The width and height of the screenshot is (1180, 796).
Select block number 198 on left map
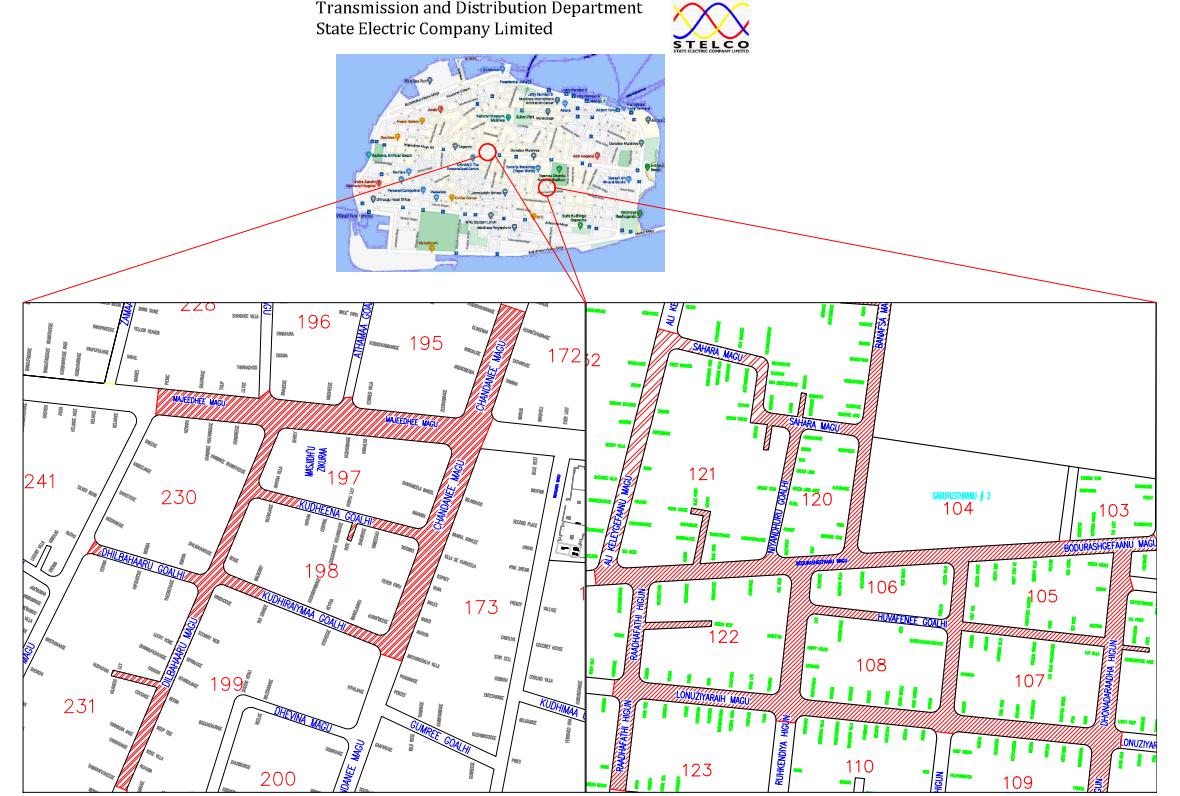pyautogui.click(x=321, y=570)
